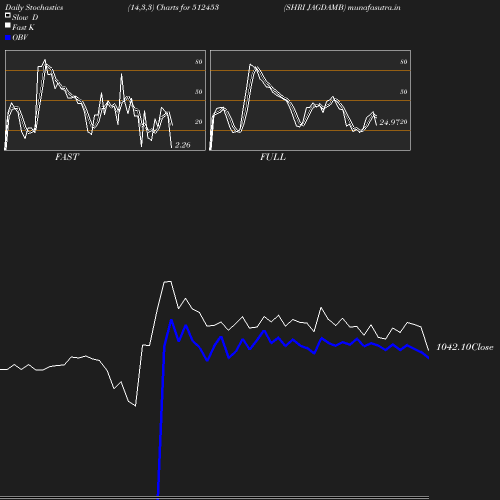This screenshot has height=500, width=500.
Task: Click the highest peak of FAST stochastic line
Action: tap(45, 60)
